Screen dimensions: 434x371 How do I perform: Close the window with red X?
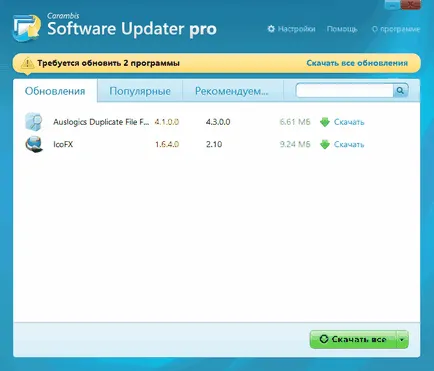point(410,4)
